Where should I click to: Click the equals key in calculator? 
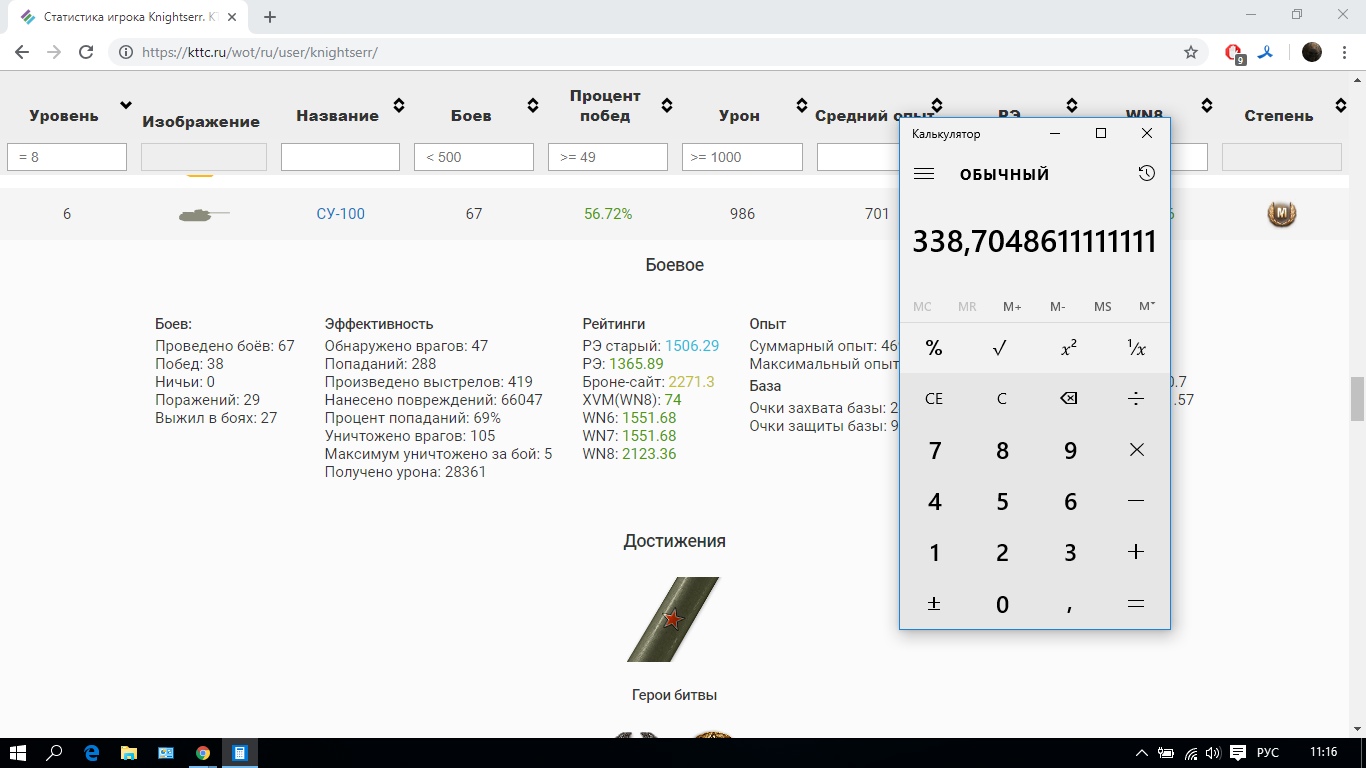coord(1136,603)
